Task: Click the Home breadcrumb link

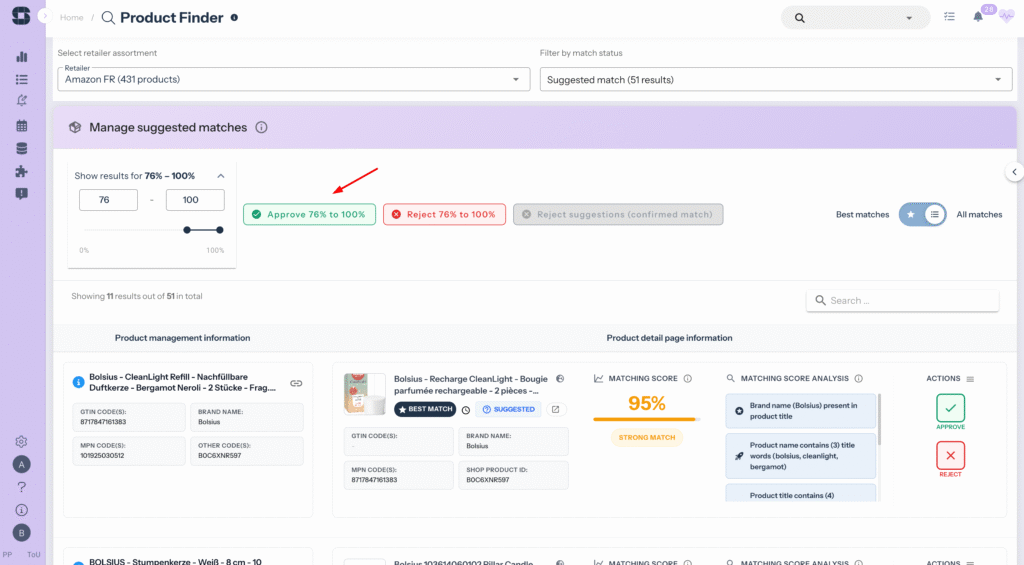Action: tap(71, 18)
